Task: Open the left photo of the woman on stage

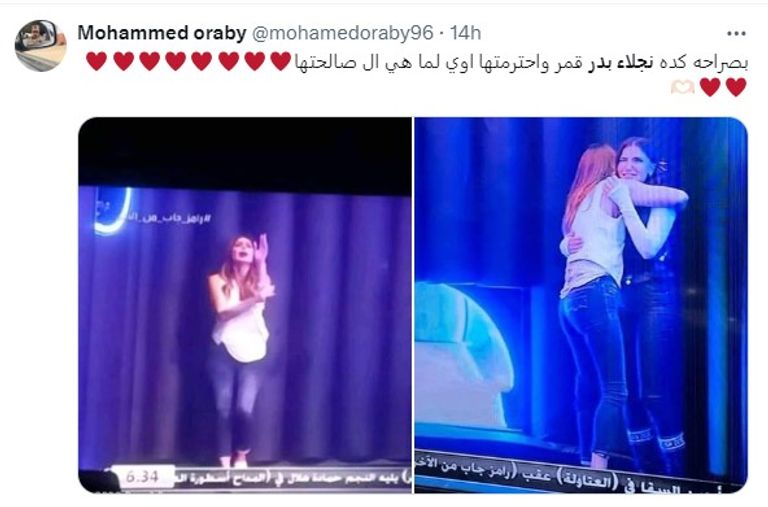Action: [245, 305]
